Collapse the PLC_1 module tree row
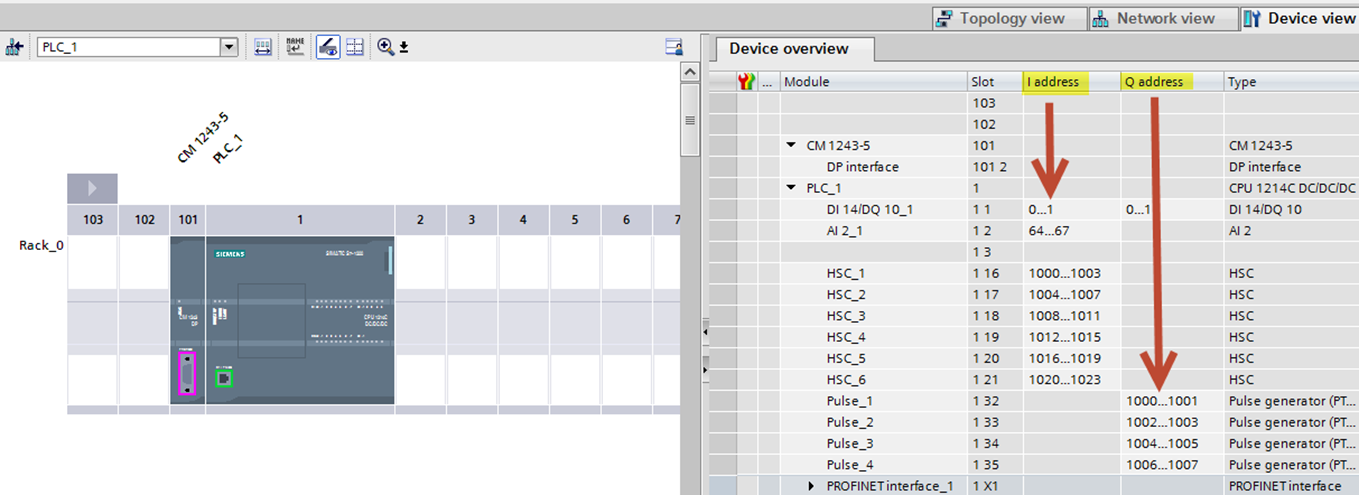Image resolution: width=1359 pixels, height=495 pixels. pos(791,188)
